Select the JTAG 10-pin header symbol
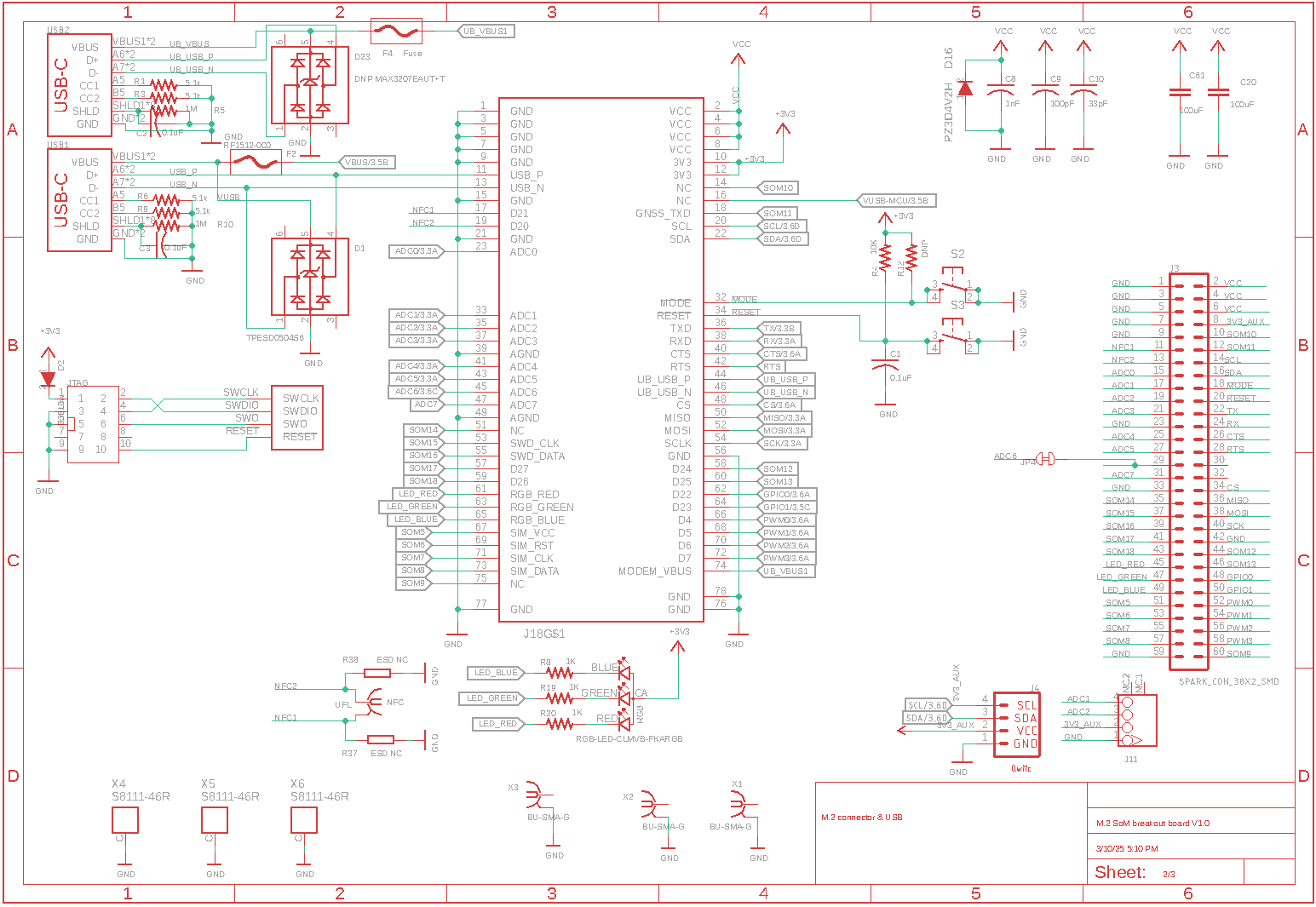The height and width of the screenshot is (907, 1316). (93, 423)
